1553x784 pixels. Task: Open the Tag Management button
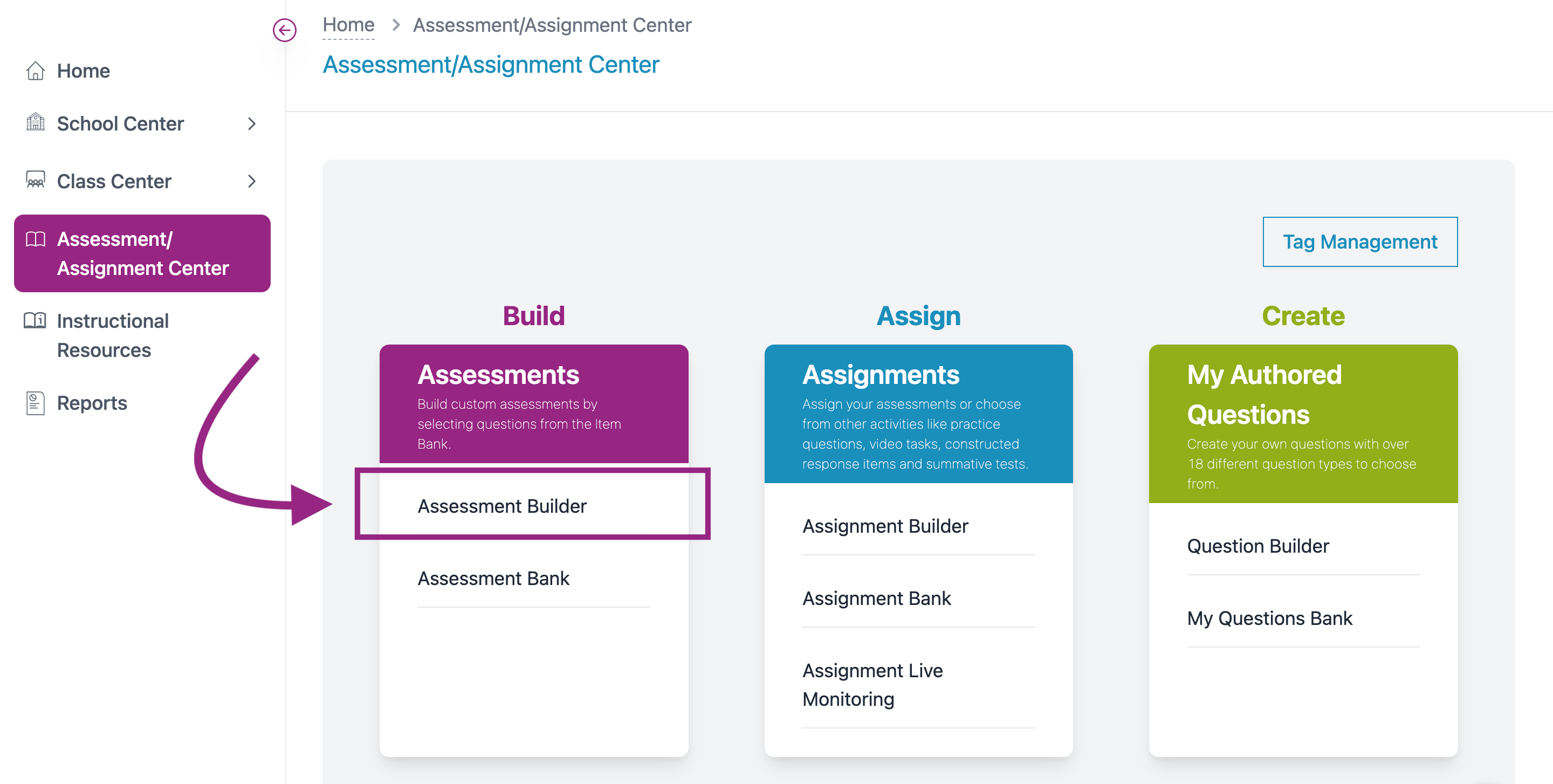pos(1359,242)
